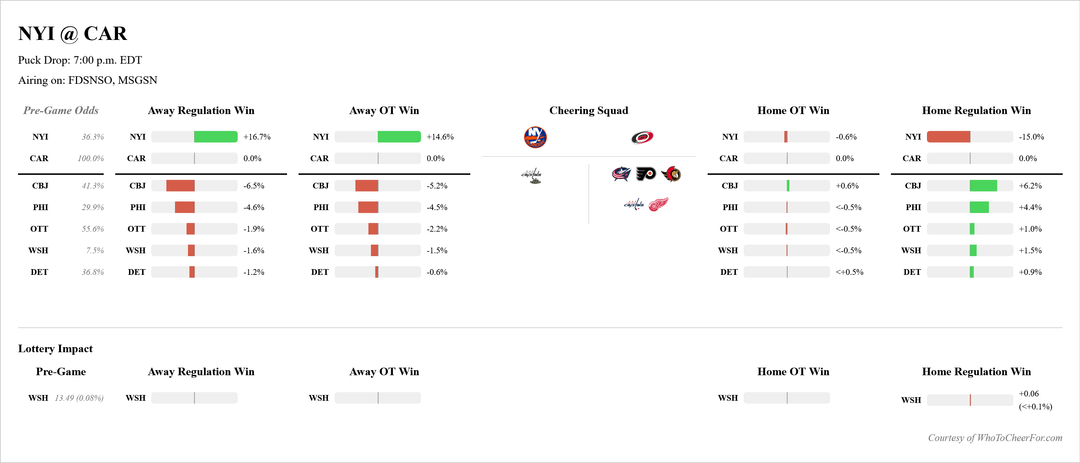
Task: Click the Ottawa Senators logo
Action: [x=672, y=175]
